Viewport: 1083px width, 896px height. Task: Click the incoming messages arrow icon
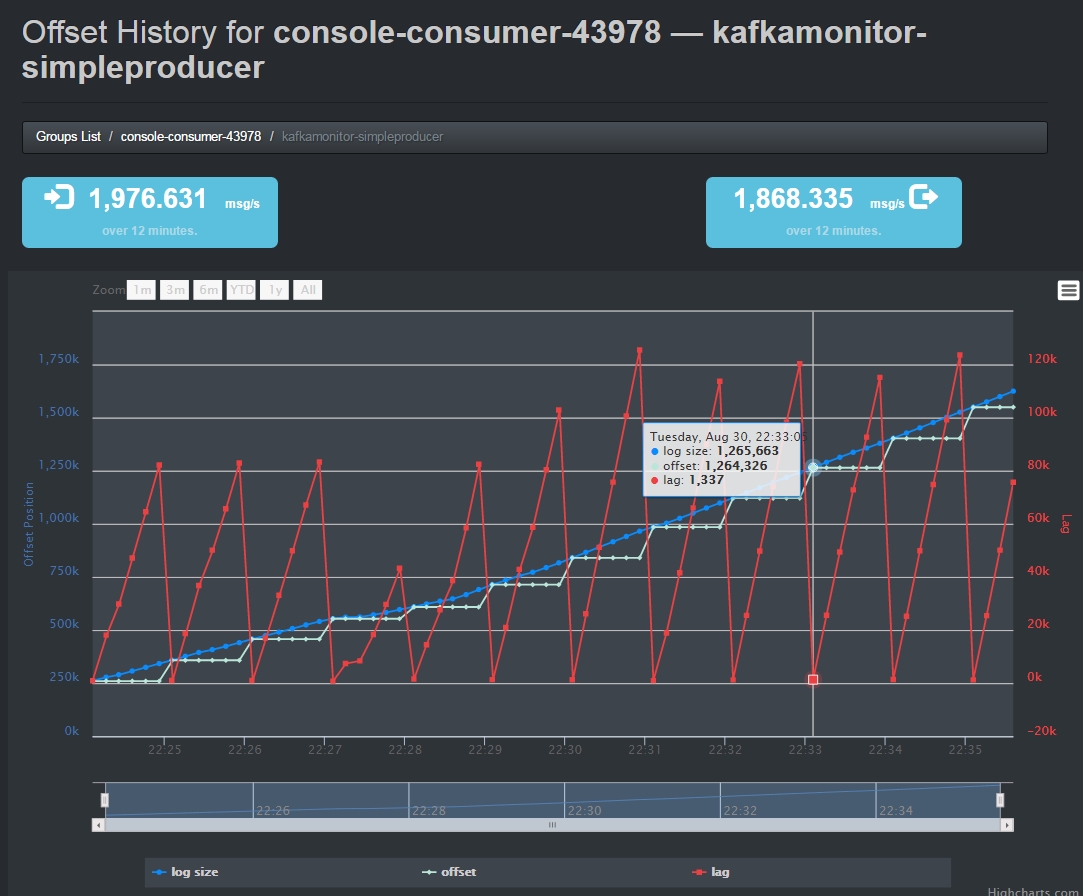click(x=59, y=197)
